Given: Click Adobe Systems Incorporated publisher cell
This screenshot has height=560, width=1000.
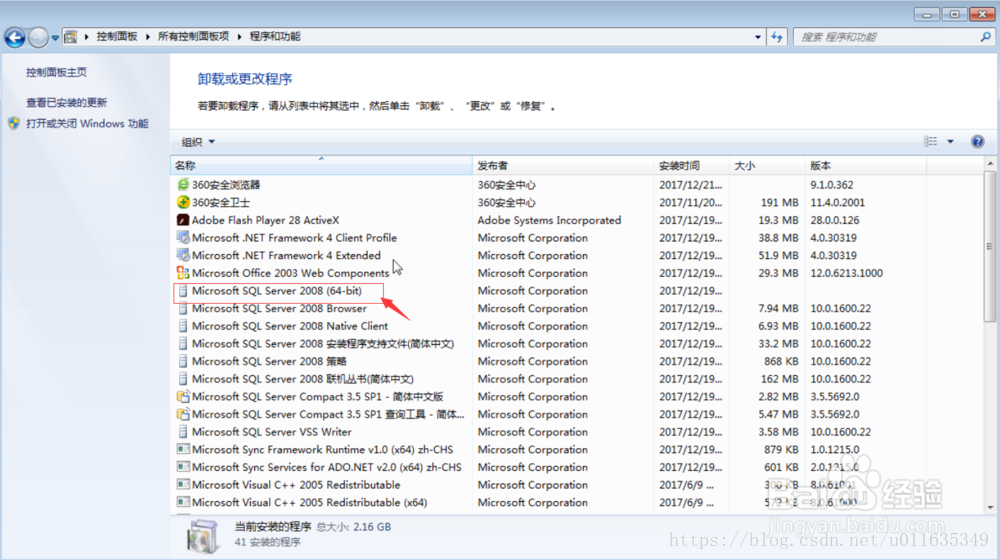Looking at the screenshot, I should coord(549,220).
